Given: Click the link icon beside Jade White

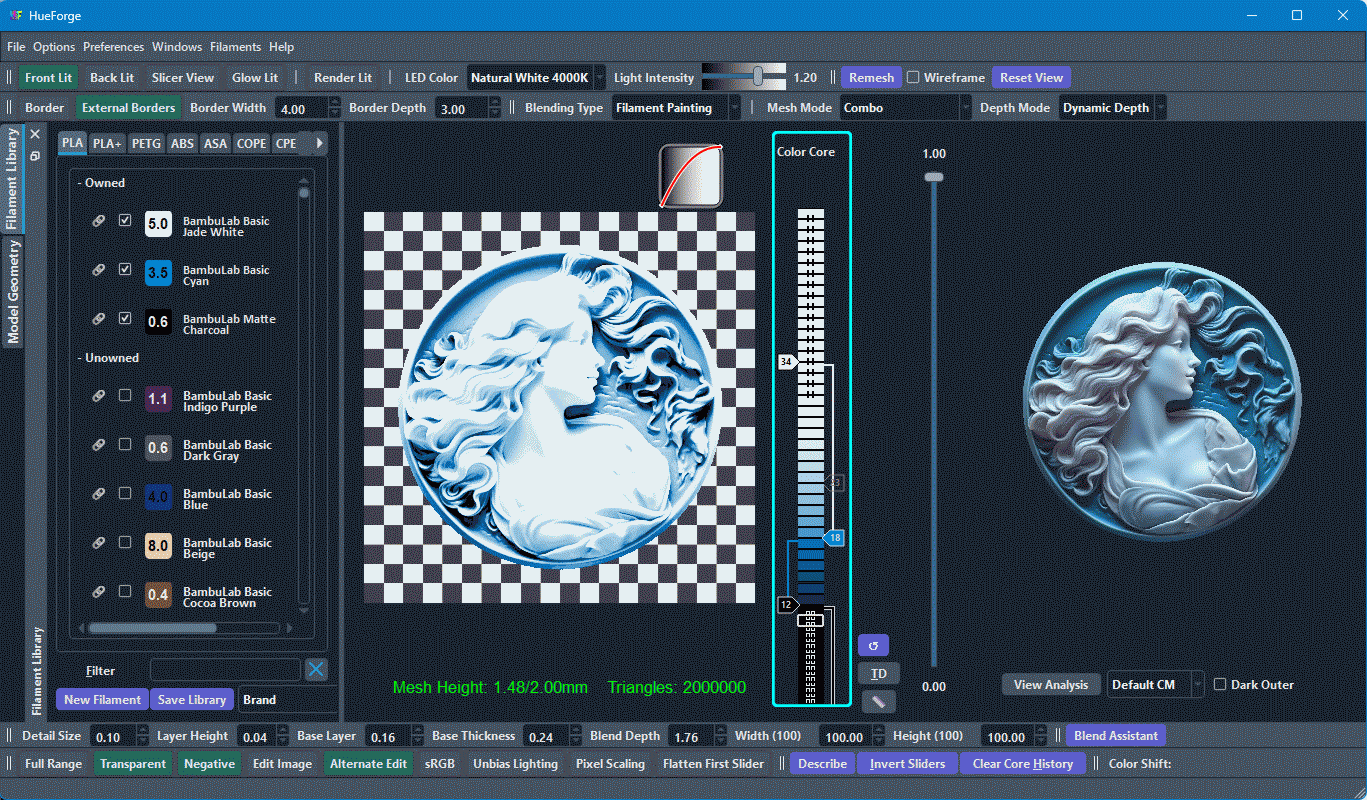Looking at the screenshot, I should pos(99,221).
